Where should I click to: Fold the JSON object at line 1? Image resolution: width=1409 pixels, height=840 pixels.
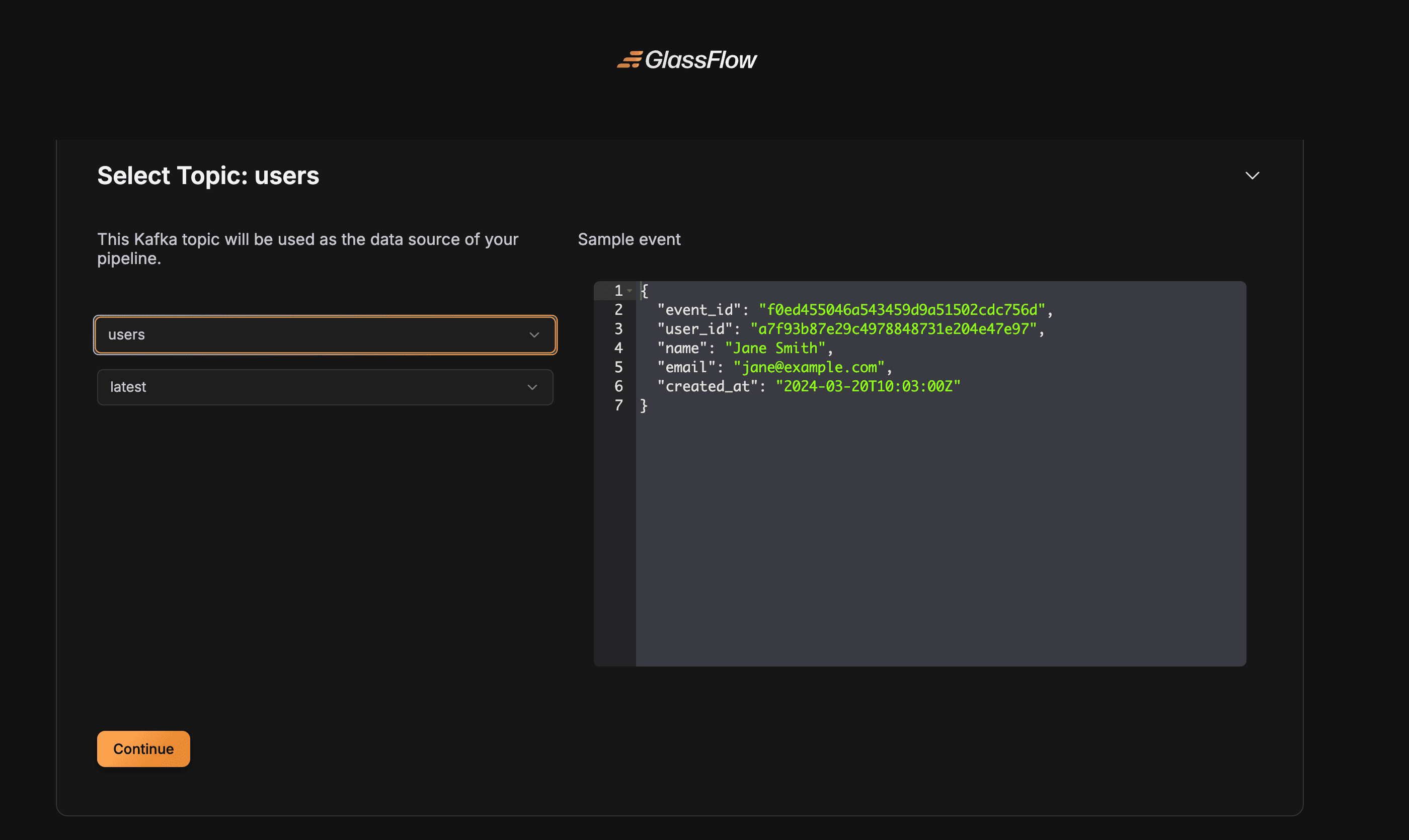point(629,290)
